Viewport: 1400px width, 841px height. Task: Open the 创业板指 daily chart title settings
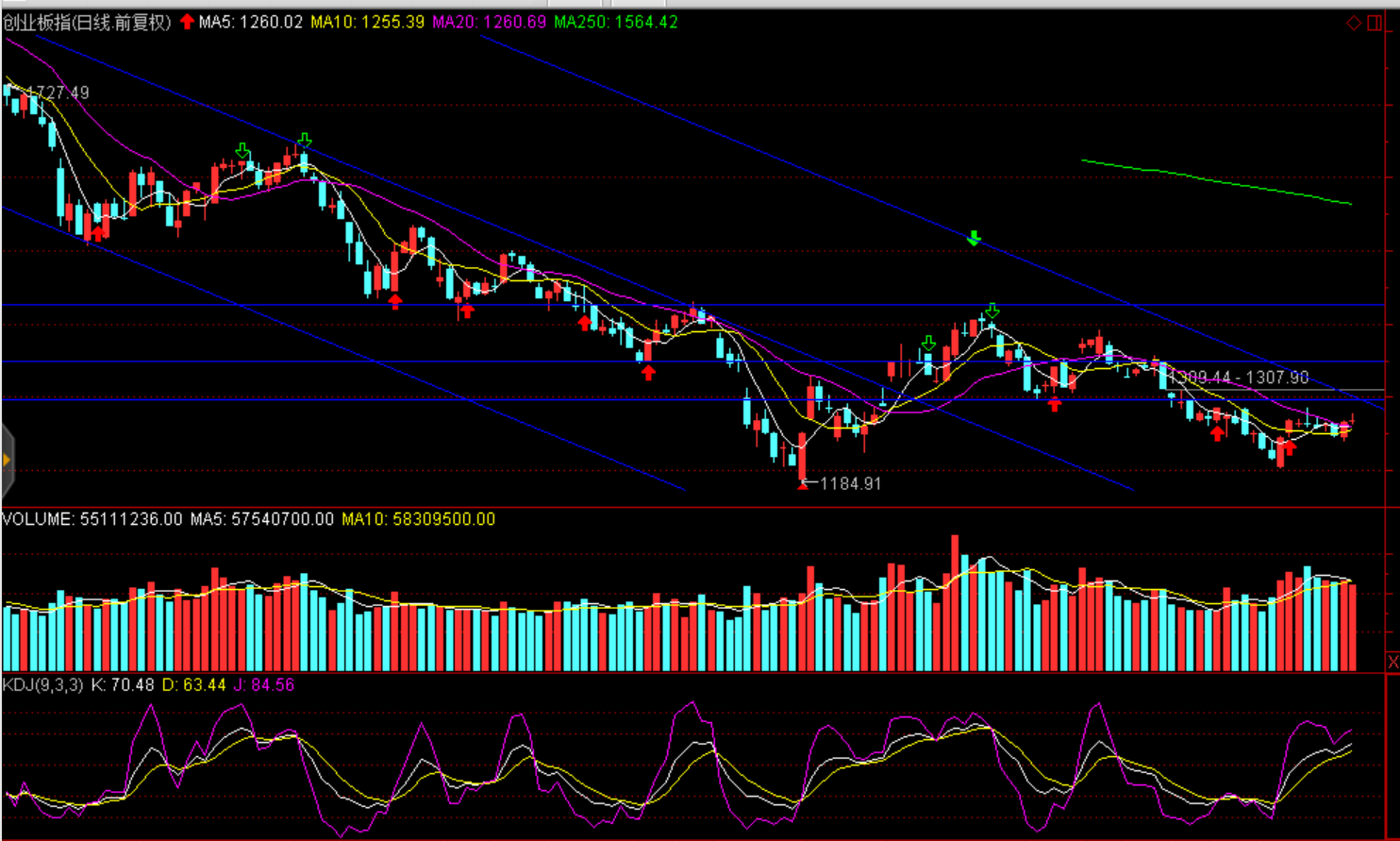87,22
